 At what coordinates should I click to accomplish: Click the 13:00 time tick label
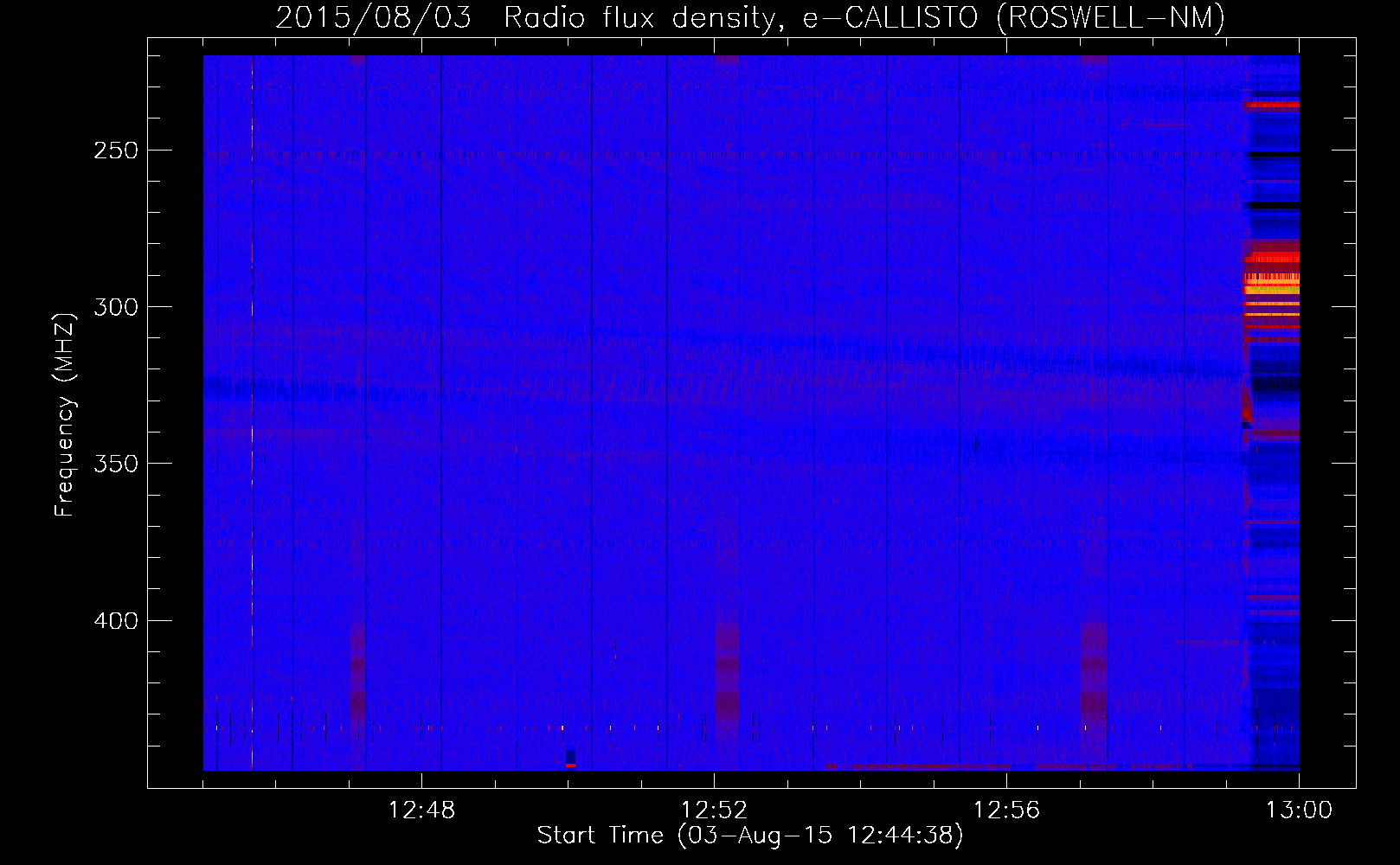[1299, 811]
